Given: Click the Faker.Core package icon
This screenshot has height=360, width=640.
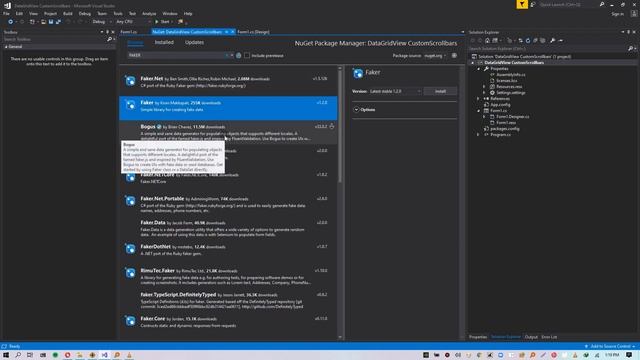Looking at the screenshot, I should [x=130, y=321].
